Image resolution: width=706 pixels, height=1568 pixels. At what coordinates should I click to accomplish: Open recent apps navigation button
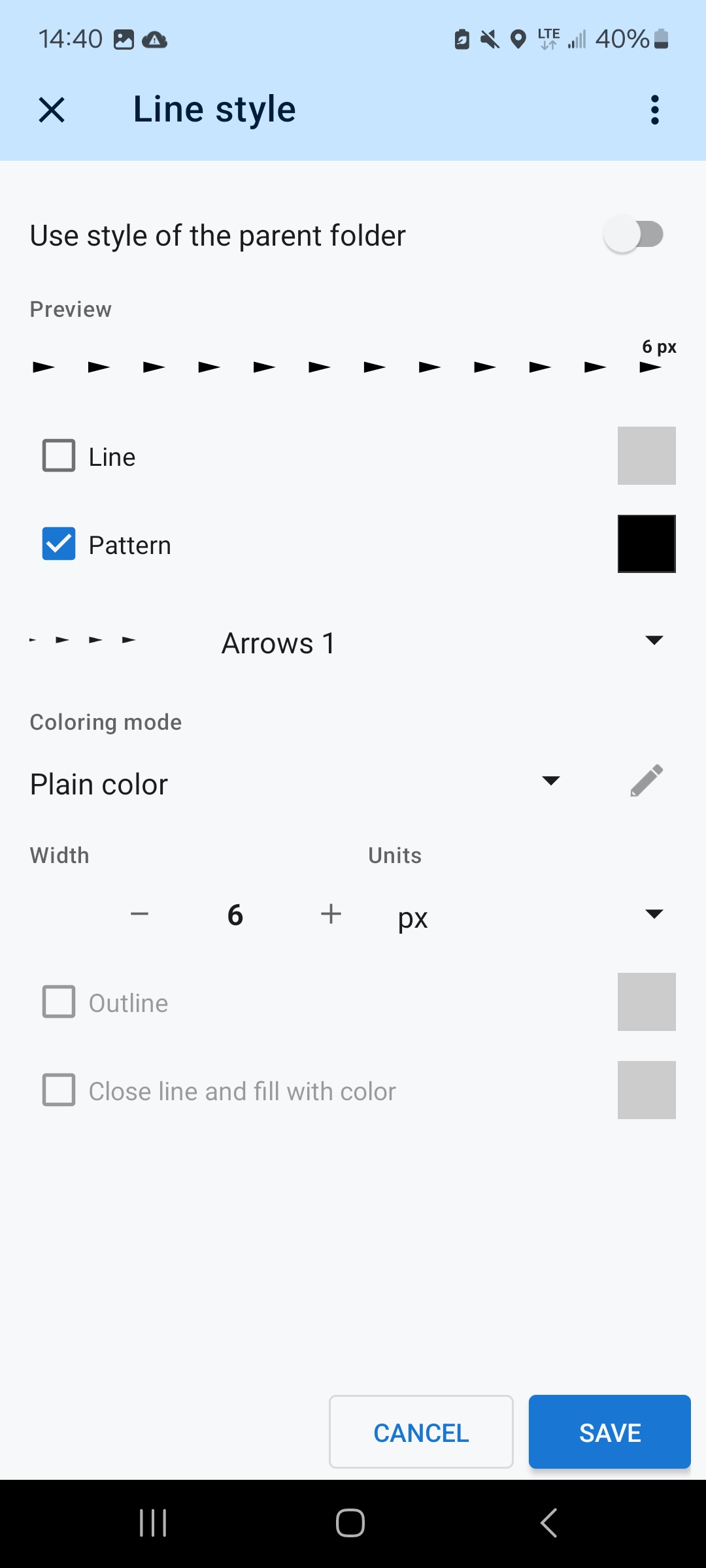pyautogui.click(x=153, y=1523)
